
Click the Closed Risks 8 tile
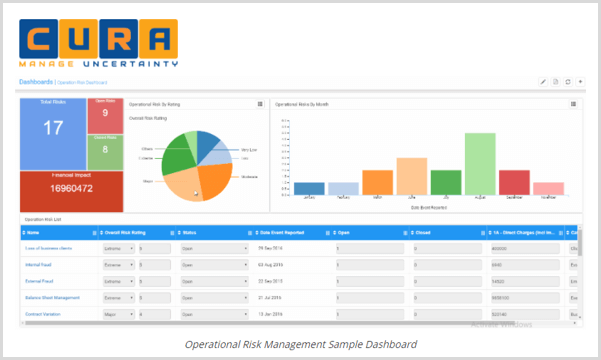pos(105,152)
